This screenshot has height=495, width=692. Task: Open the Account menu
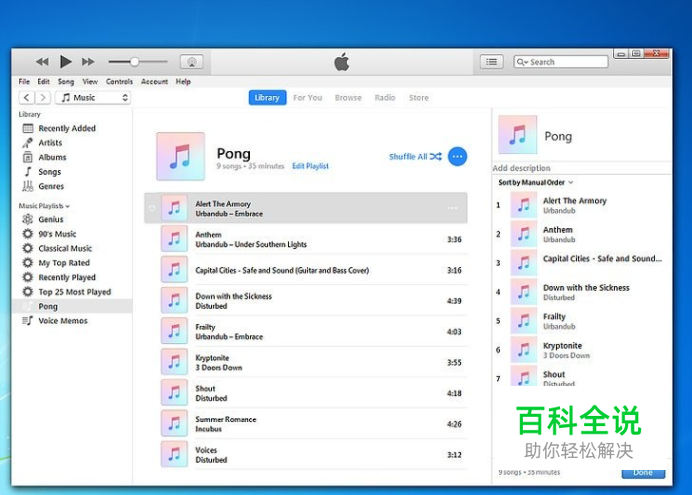tap(154, 82)
